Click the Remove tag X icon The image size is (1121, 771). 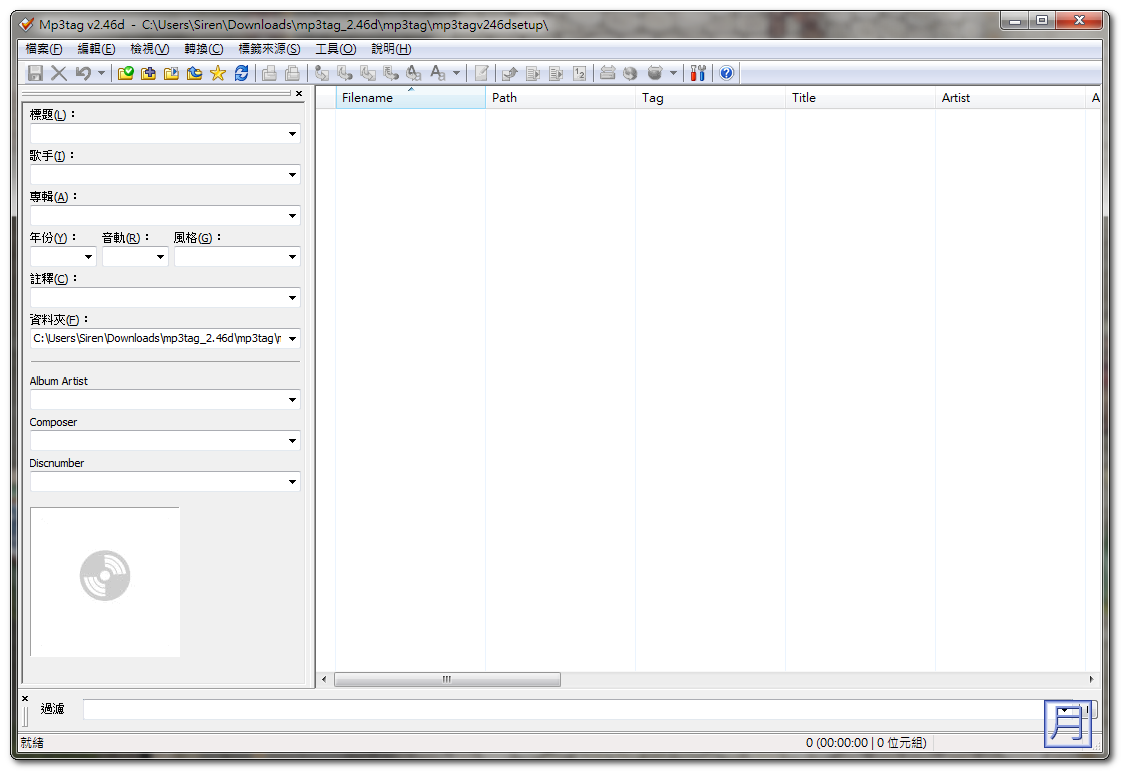(59, 73)
